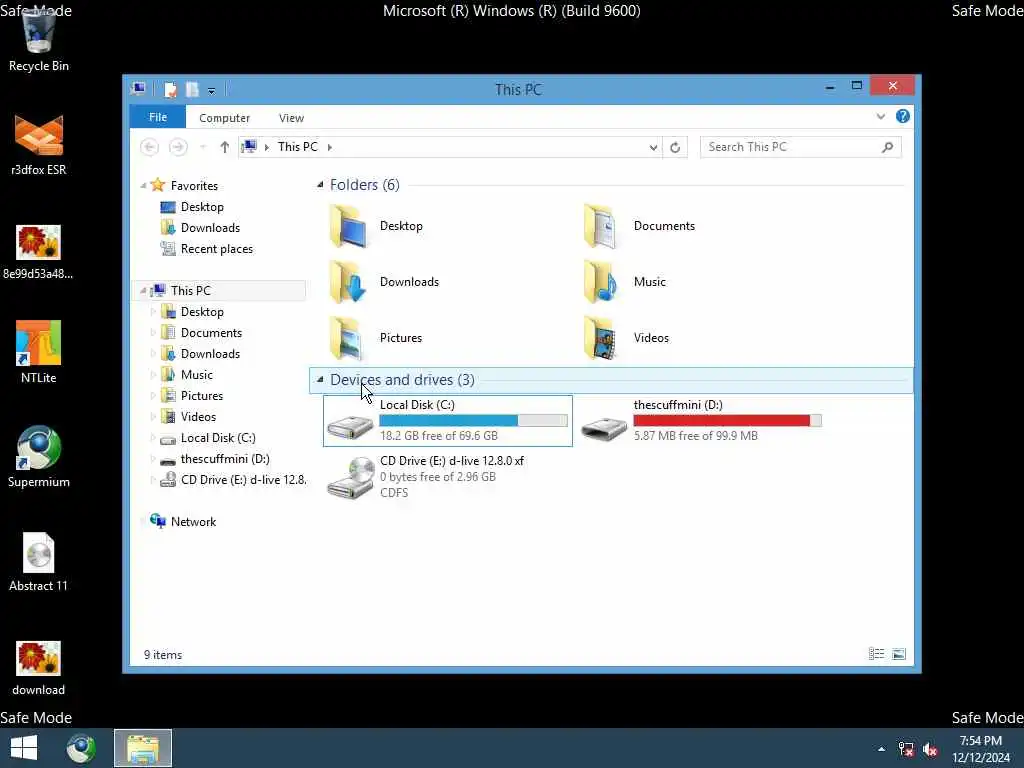Viewport: 1024px width, 768px height.
Task: Go back with the Back arrow button
Action: pyautogui.click(x=150, y=147)
